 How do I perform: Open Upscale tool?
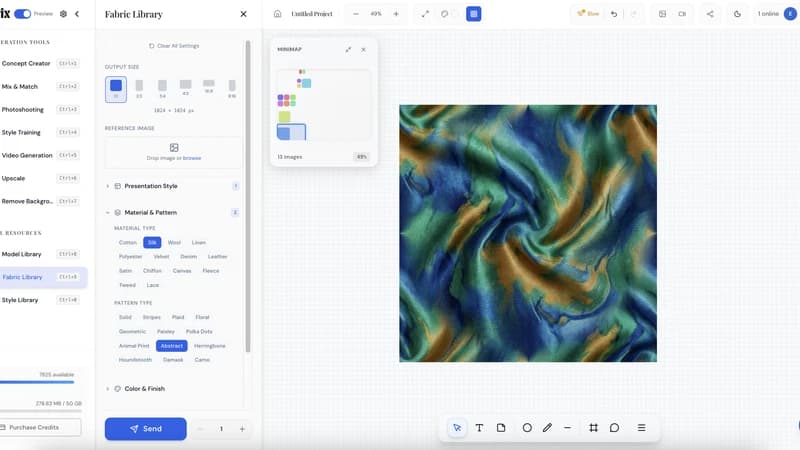pyautogui.click(x=40, y=178)
